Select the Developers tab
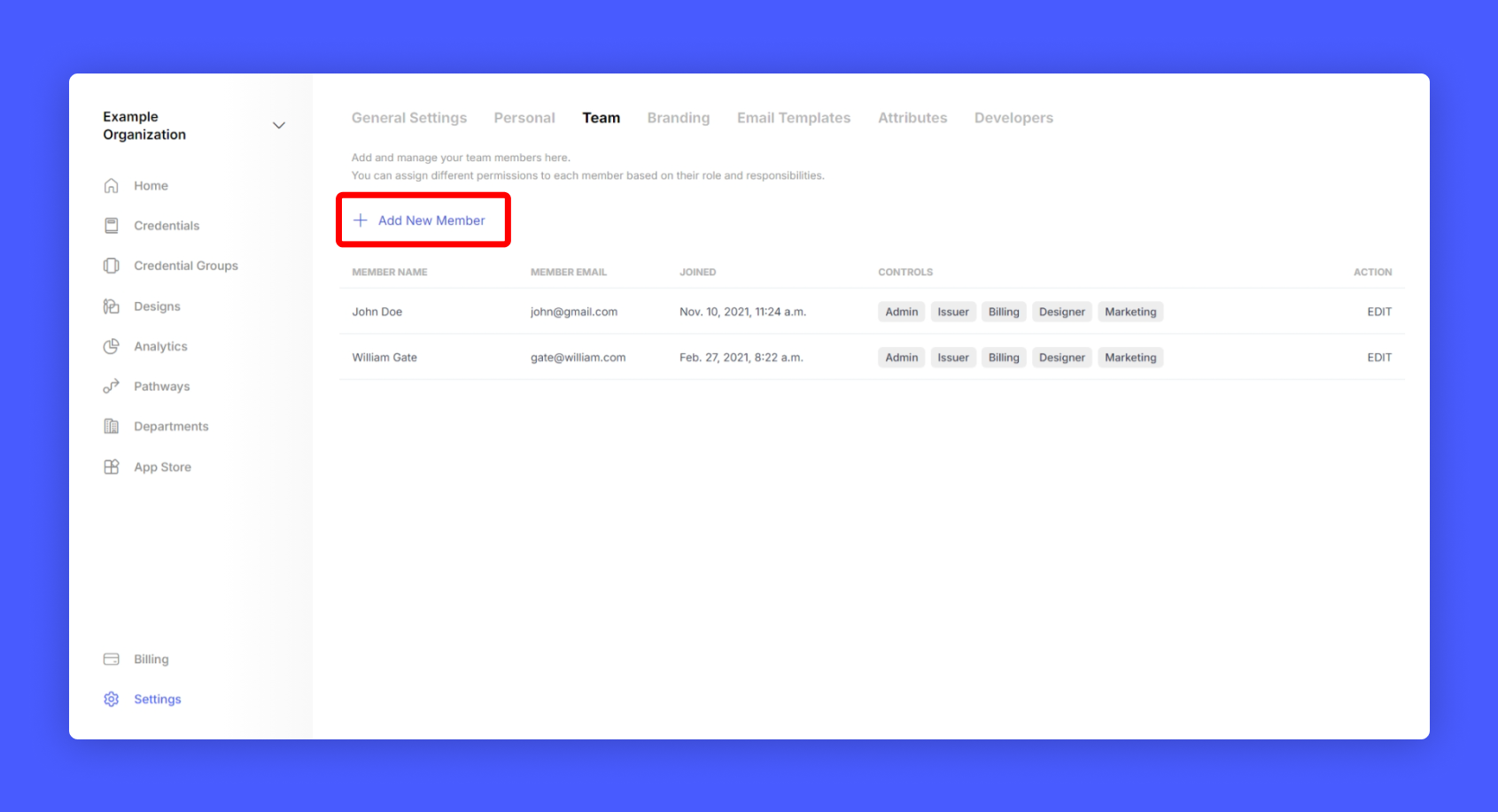Screen dimensions: 1498x812 (x=1013, y=118)
